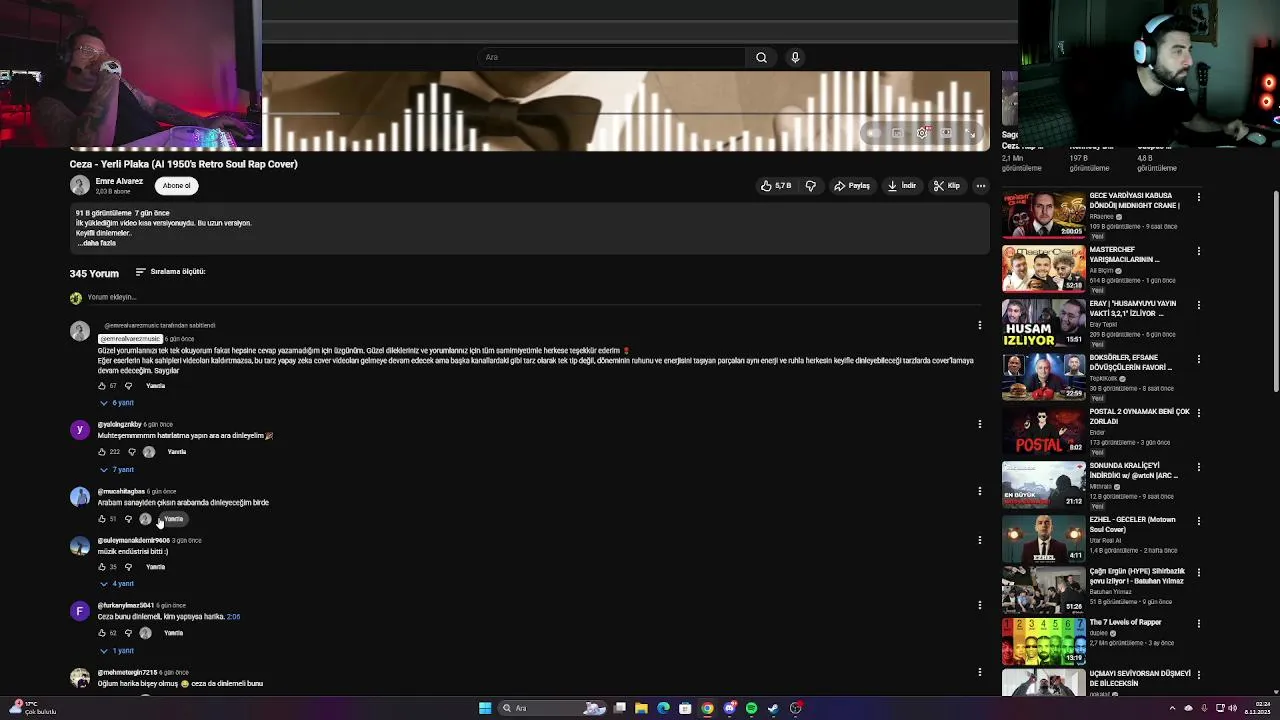This screenshot has height=720, width=1280.
Task: Enable miniplayer icon on the player
Action: point(898,133)
